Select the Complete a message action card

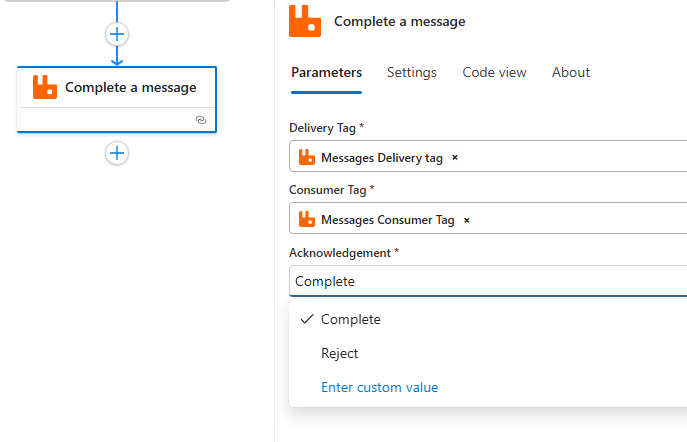pyautogui.click(x=130, y=88)
